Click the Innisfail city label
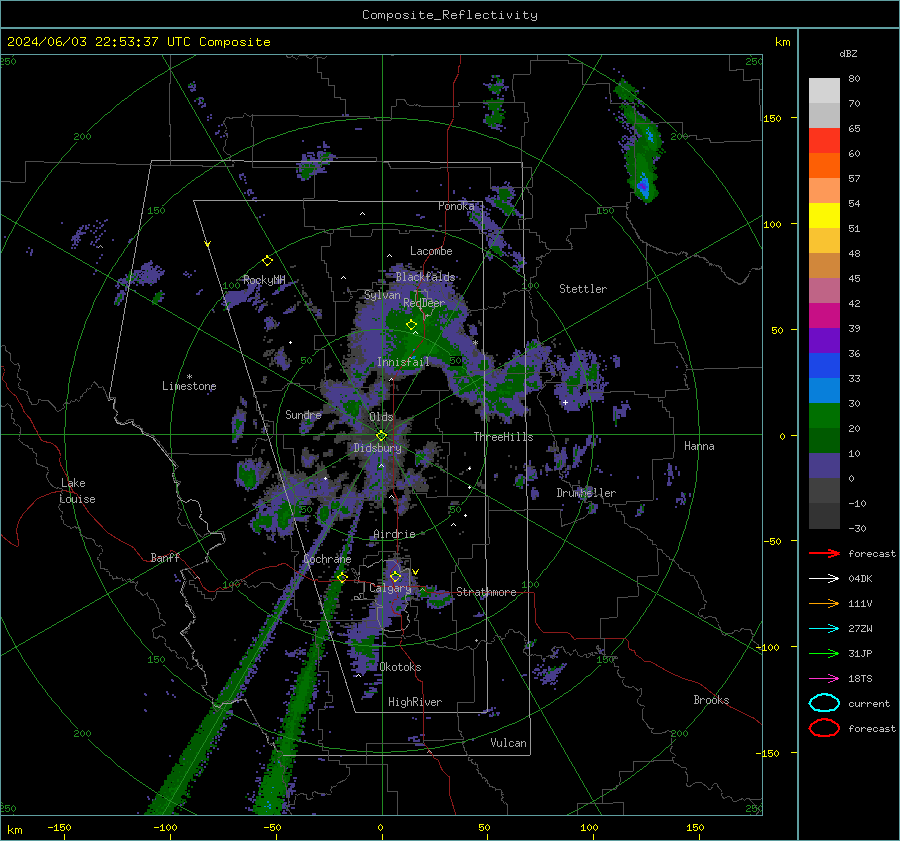 [404, 362]
